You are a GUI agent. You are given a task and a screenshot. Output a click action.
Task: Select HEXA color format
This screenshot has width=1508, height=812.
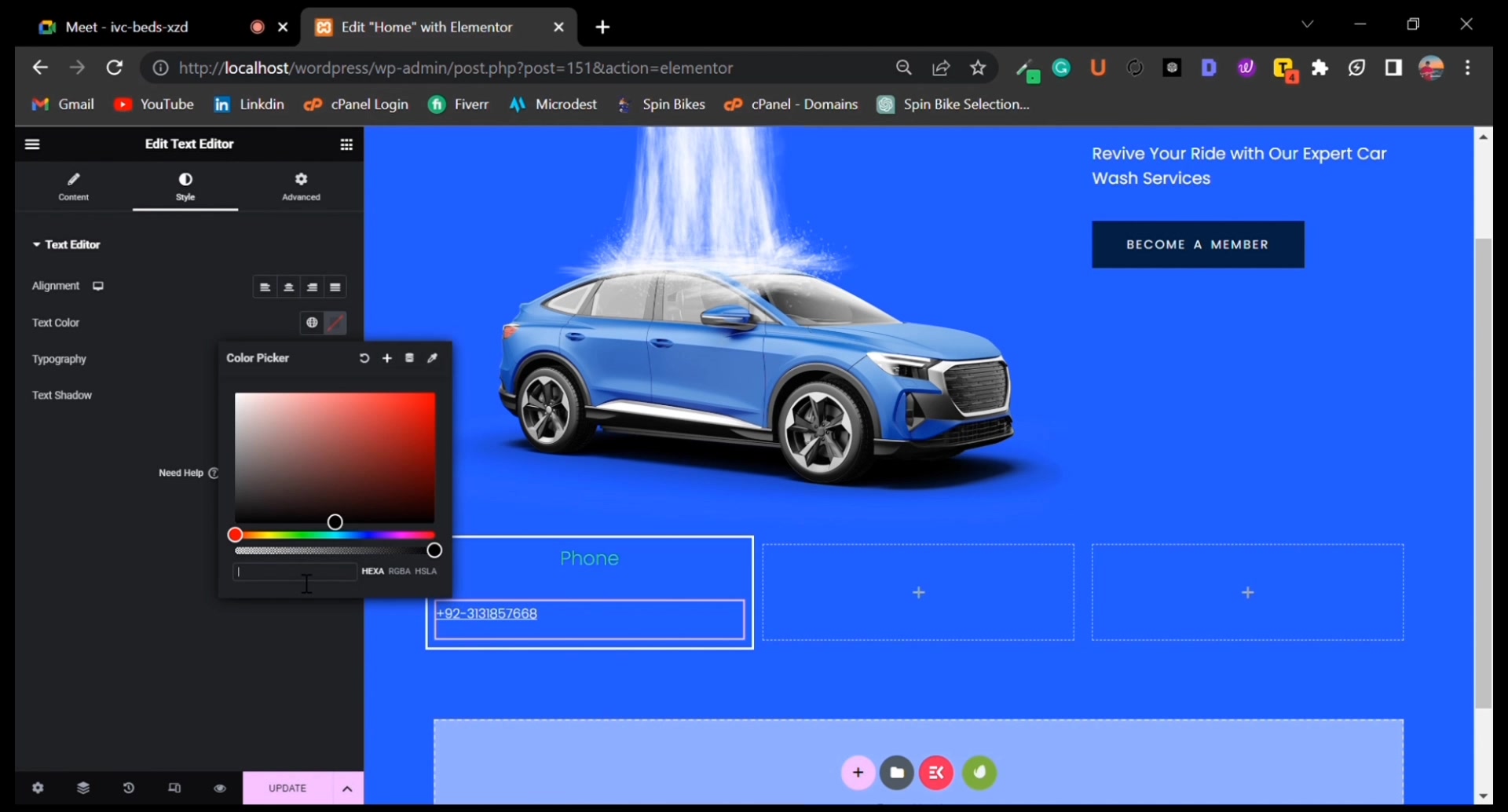(372, 572)
